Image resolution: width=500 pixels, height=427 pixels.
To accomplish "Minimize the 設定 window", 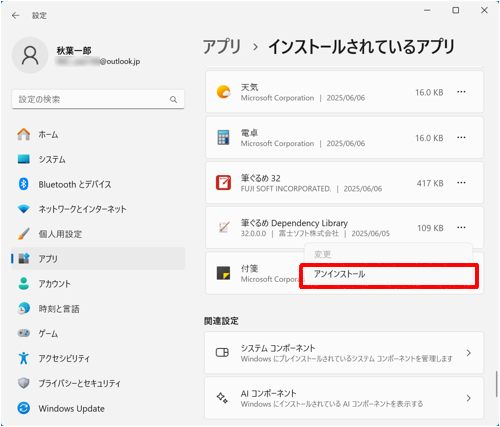I will coord(427,10).
